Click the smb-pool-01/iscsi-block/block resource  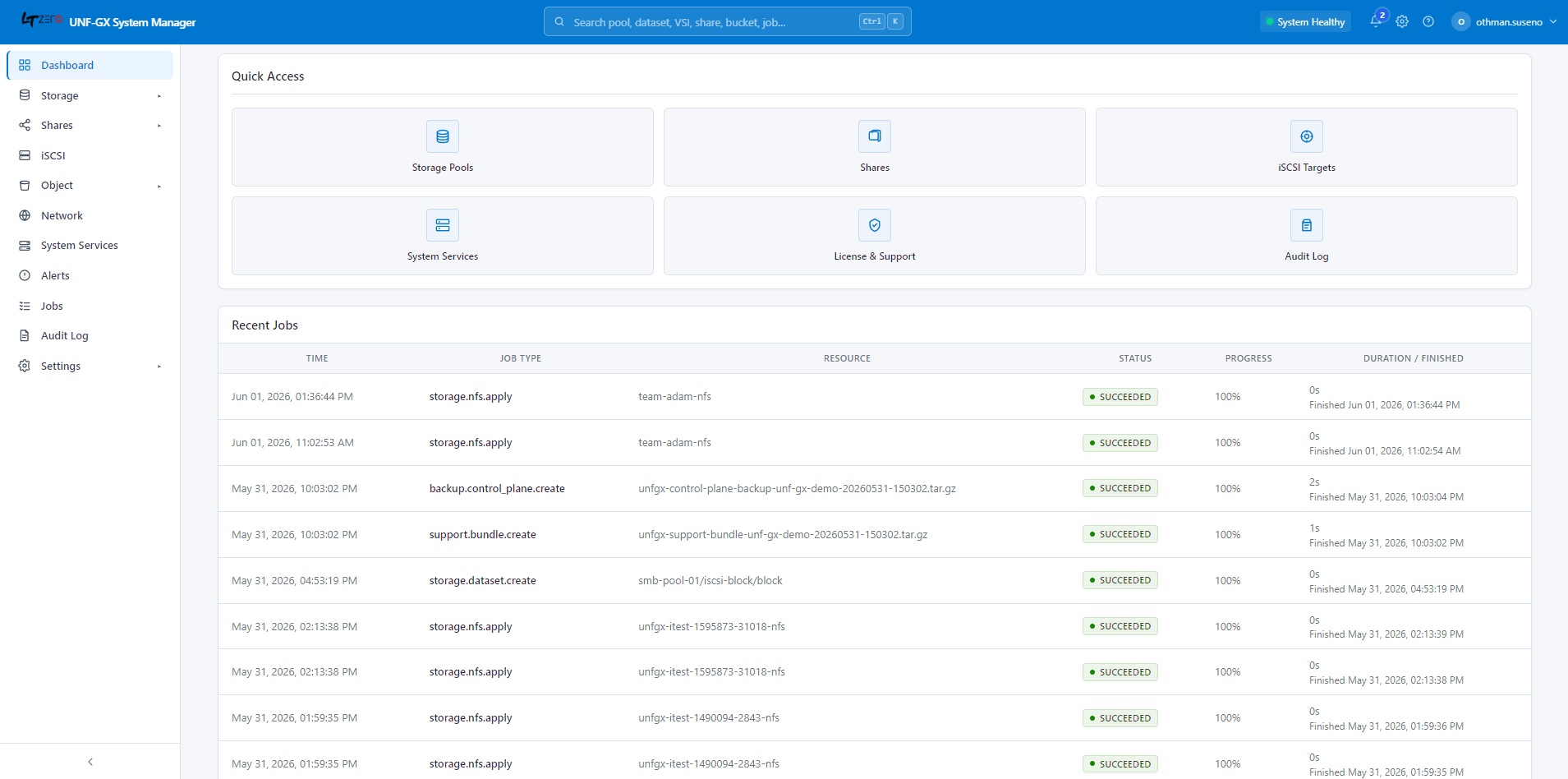pos(710,581)
